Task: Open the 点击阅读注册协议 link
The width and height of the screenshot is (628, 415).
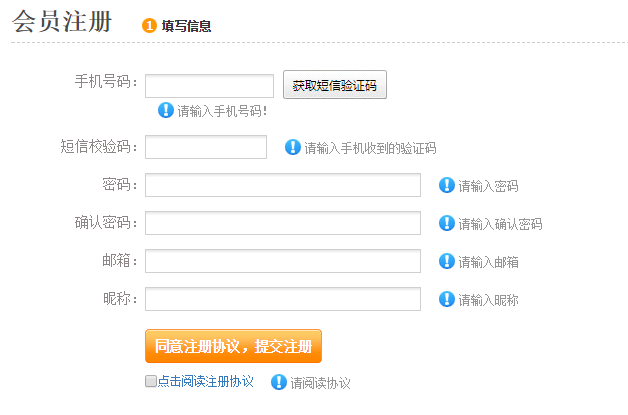Action: click(205, 381)
